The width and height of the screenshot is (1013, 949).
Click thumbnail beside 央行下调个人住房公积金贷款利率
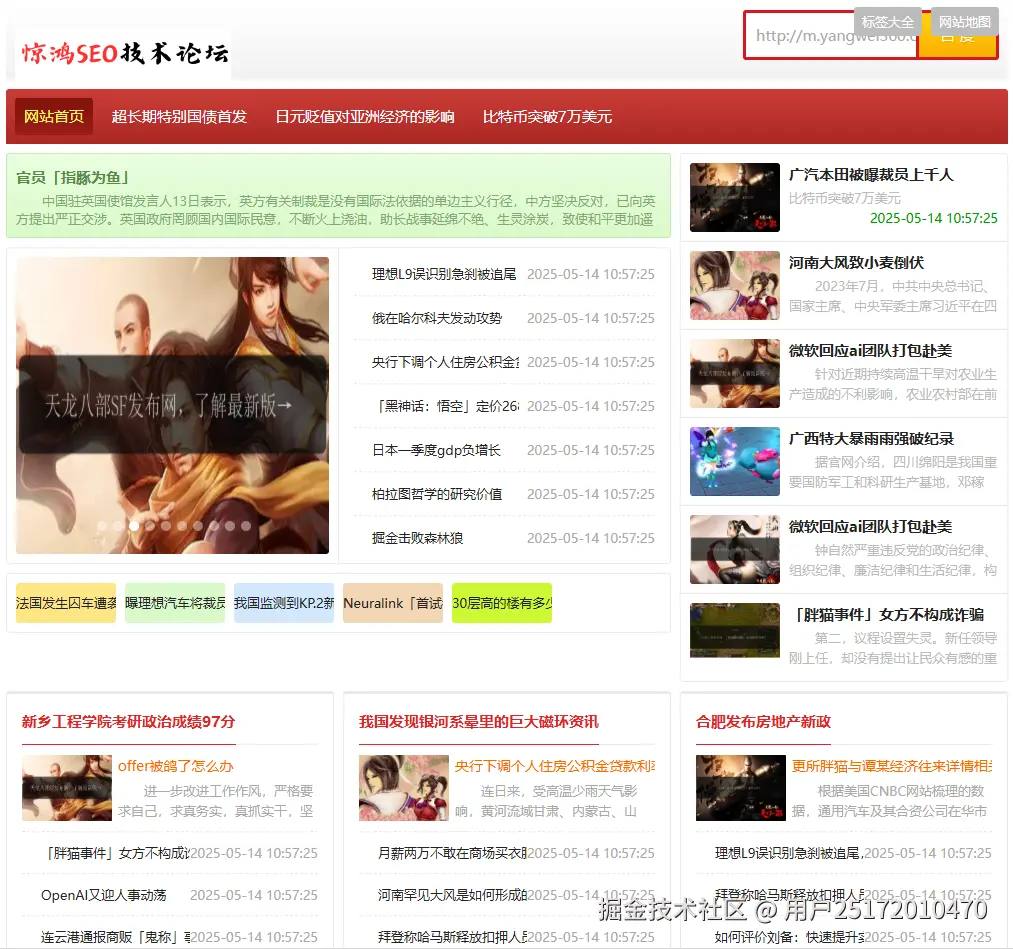tap(404, 788)
